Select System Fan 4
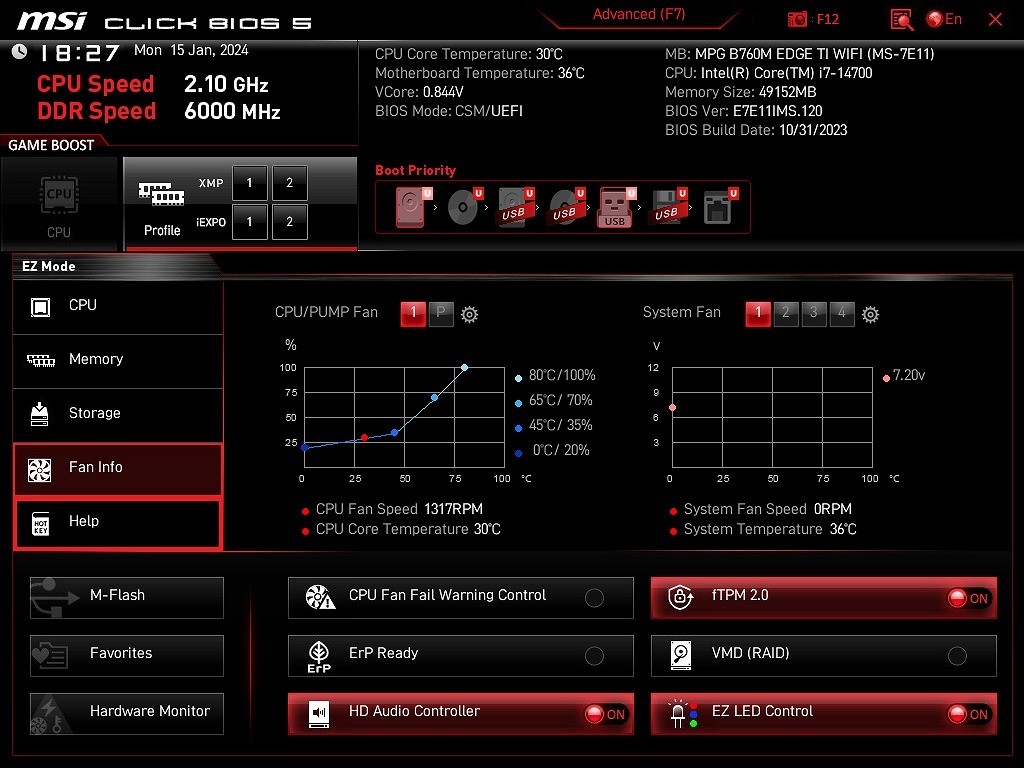The image size is (1024, 768). [842, 313]
